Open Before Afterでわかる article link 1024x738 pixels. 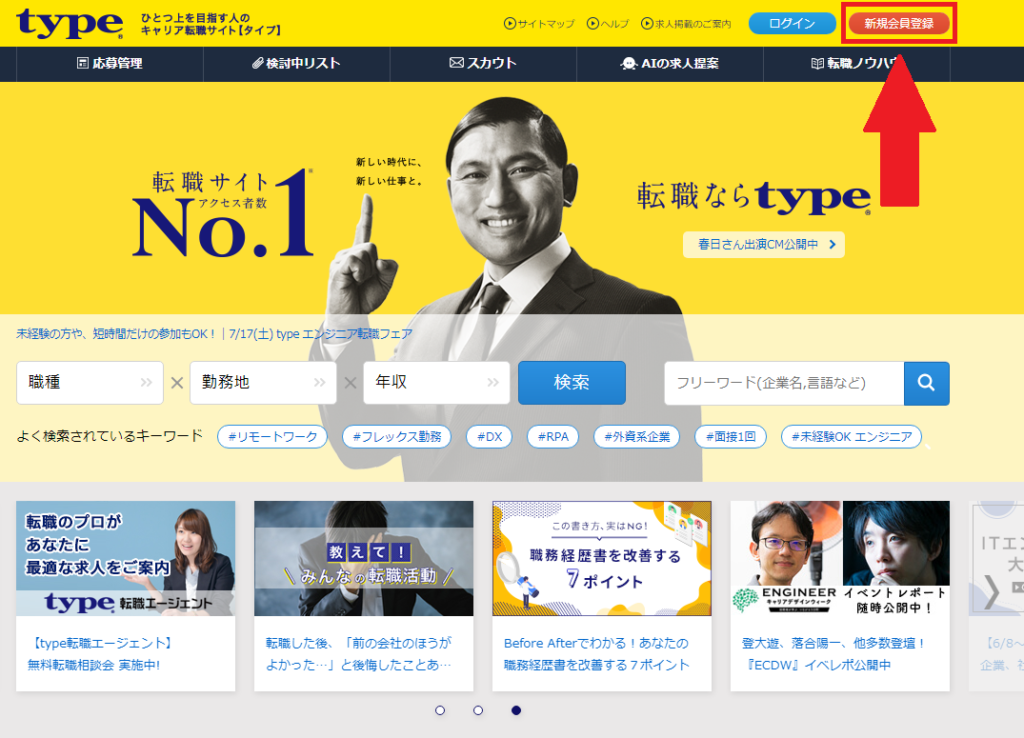(596, 654)
